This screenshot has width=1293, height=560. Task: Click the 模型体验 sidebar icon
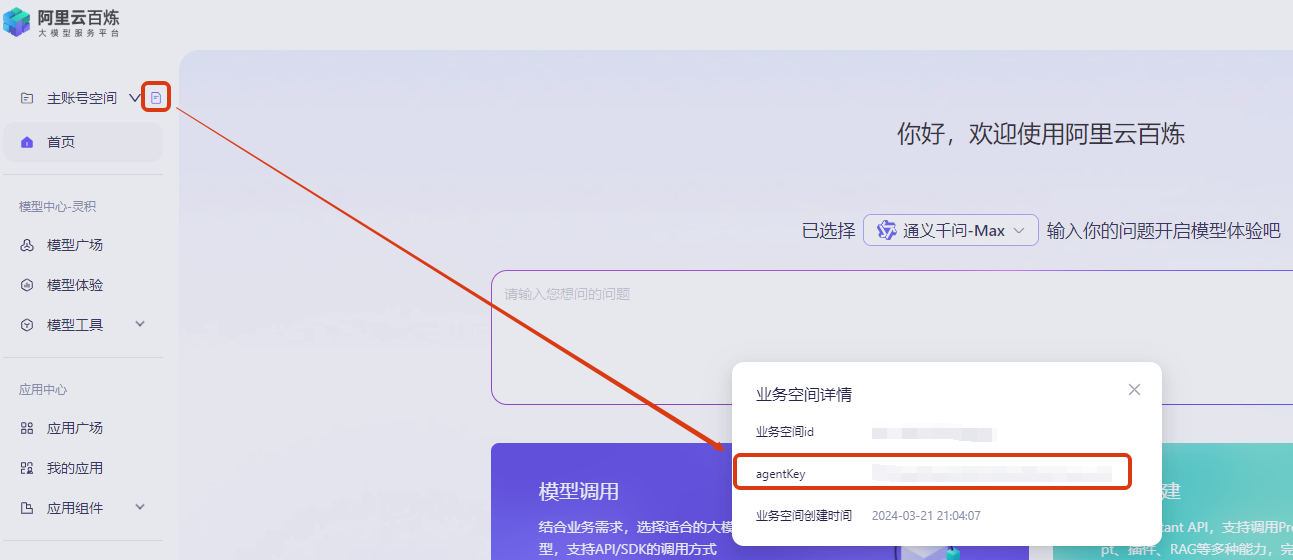(27, 285)
